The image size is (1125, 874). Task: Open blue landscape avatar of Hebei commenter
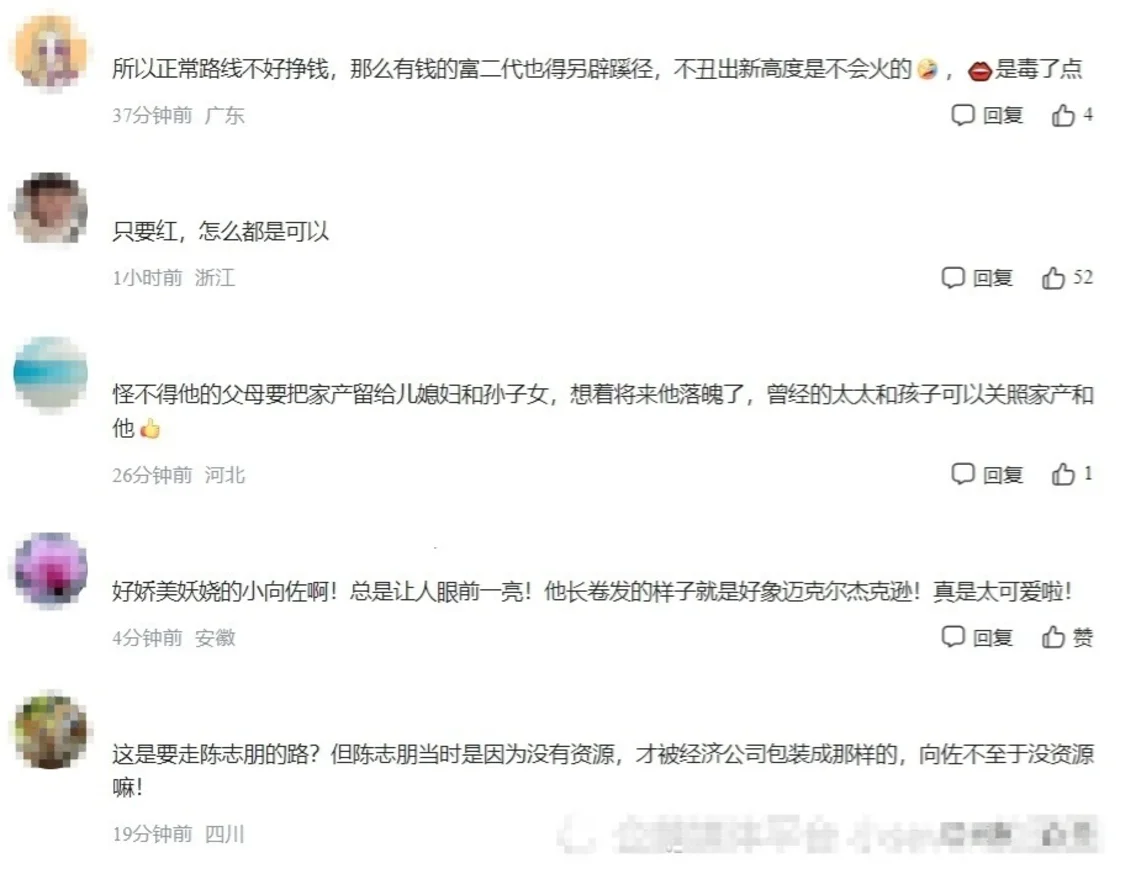click(51, 373)
